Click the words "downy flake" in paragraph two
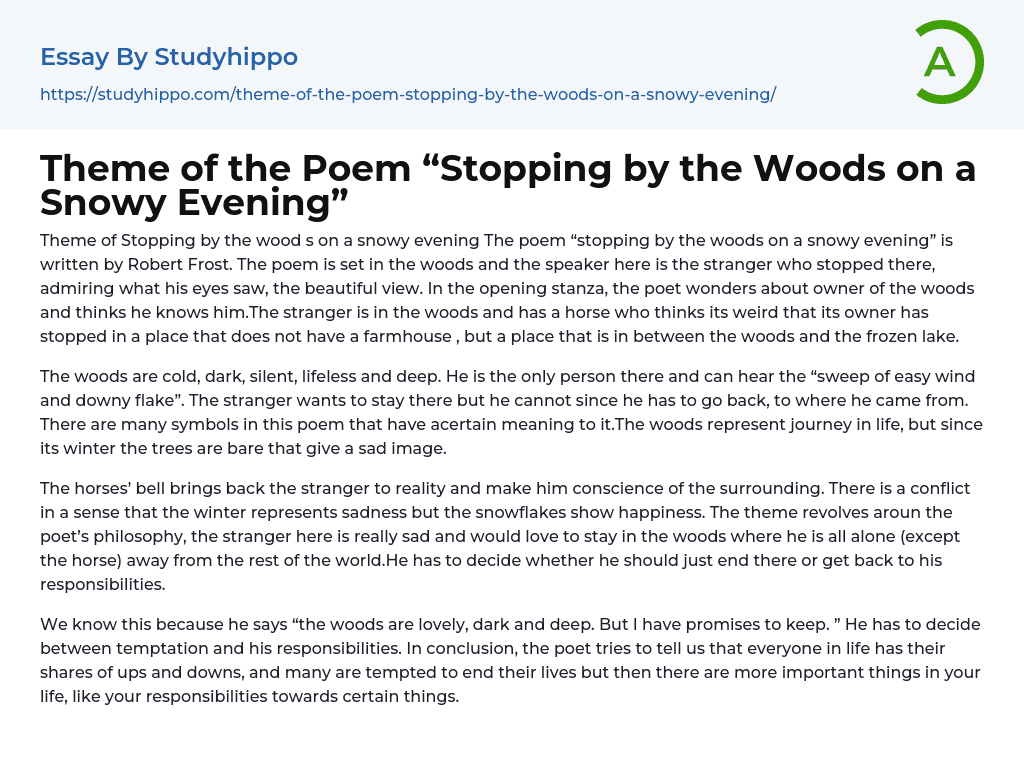The width and height of the screenshot is (1024, 765). coord(118,401)
